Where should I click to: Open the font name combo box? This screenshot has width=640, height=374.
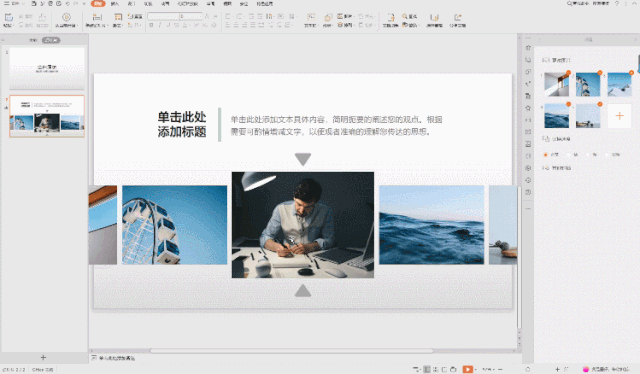pos(163,16)
